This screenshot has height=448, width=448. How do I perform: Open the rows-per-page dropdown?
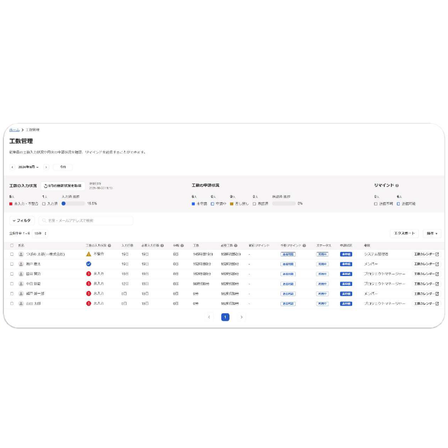(40, 233)
